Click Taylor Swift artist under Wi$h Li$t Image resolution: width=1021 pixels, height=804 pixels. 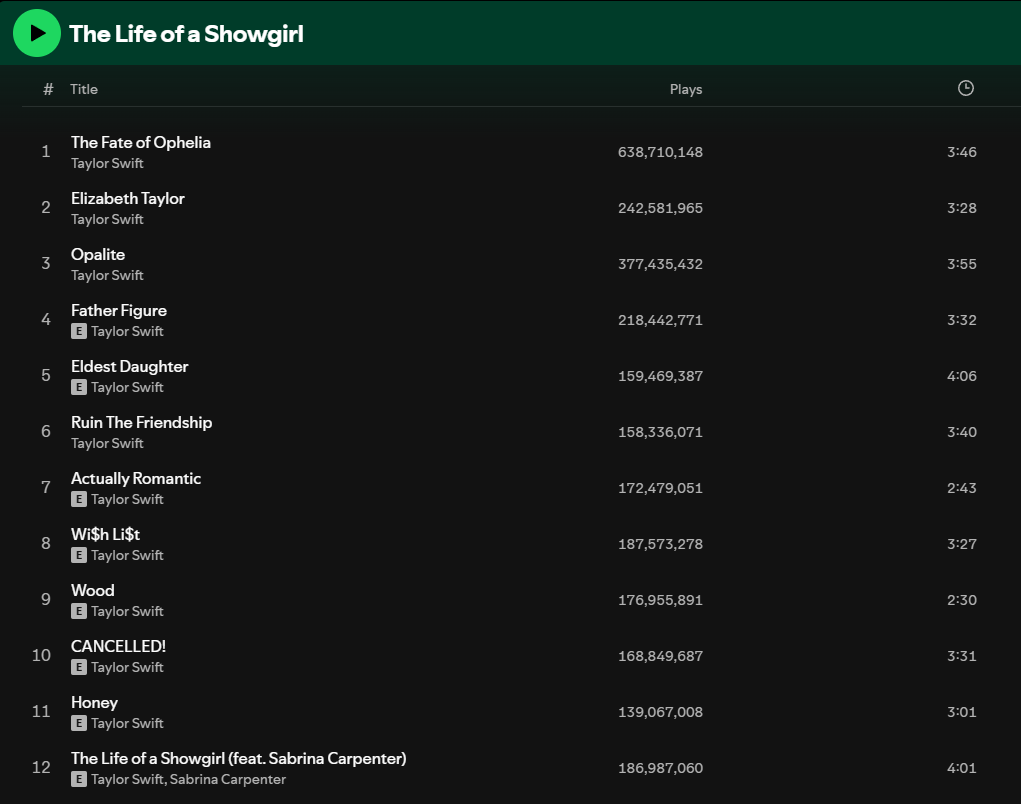tap(127, 555)
